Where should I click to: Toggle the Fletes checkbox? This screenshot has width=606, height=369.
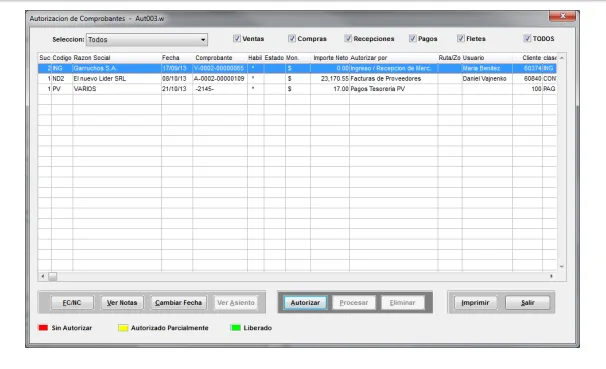click(461, 38)
